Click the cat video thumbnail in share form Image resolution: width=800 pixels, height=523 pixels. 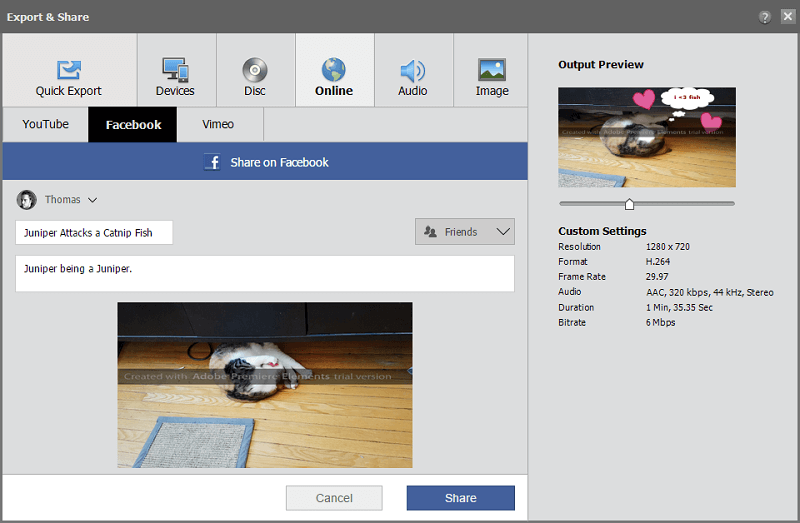pyautogui.click(x=265, y=385)
